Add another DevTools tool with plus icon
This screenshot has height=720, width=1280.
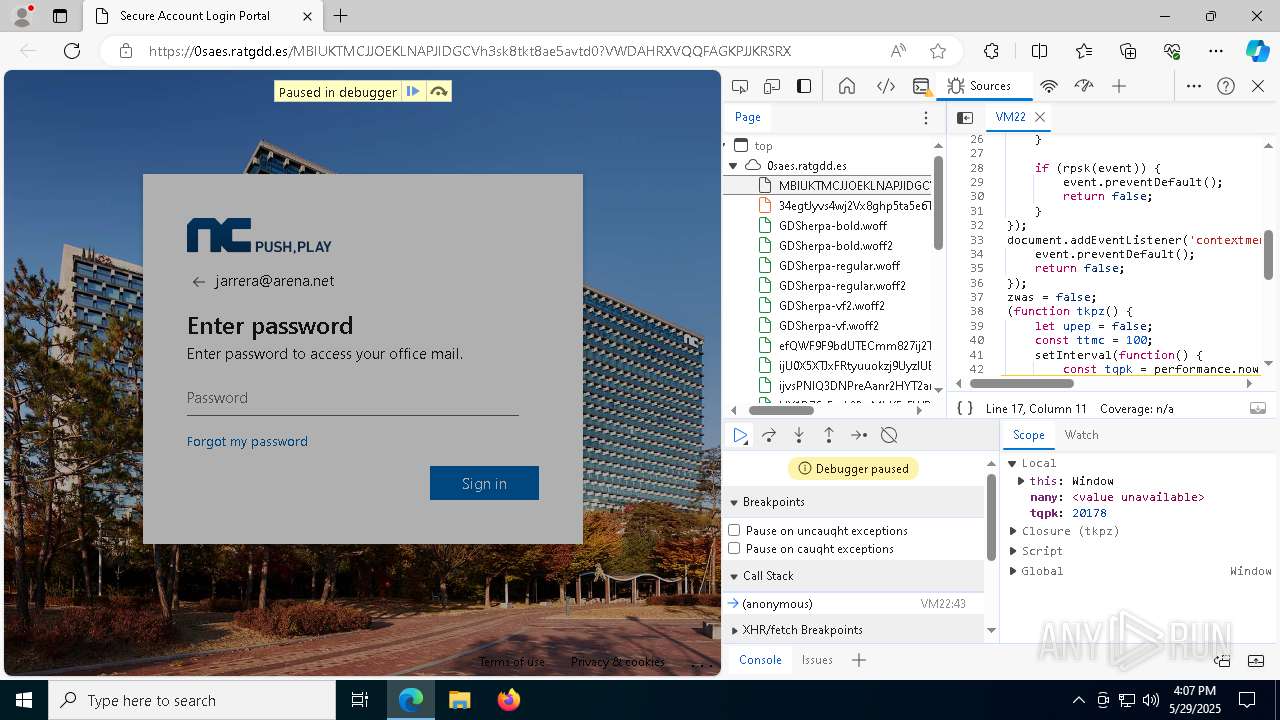1119,86
